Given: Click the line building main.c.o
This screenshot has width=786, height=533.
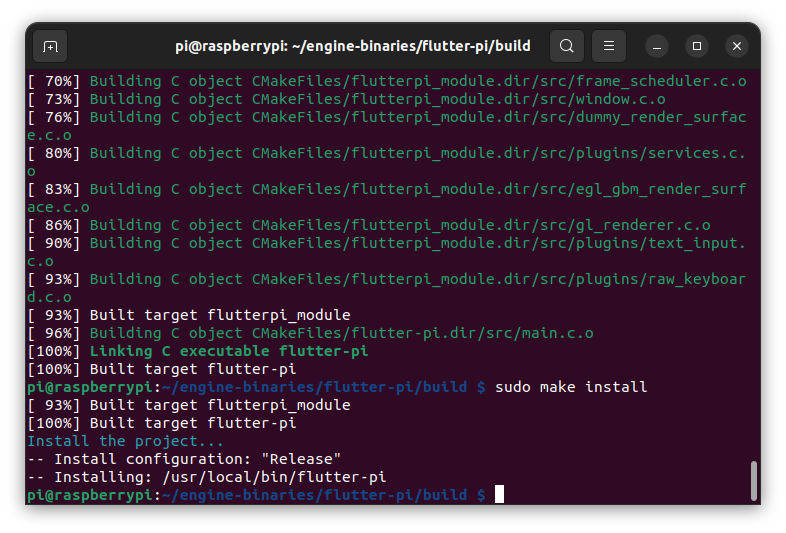Looking at the screenshot, I should coord(310,333).
